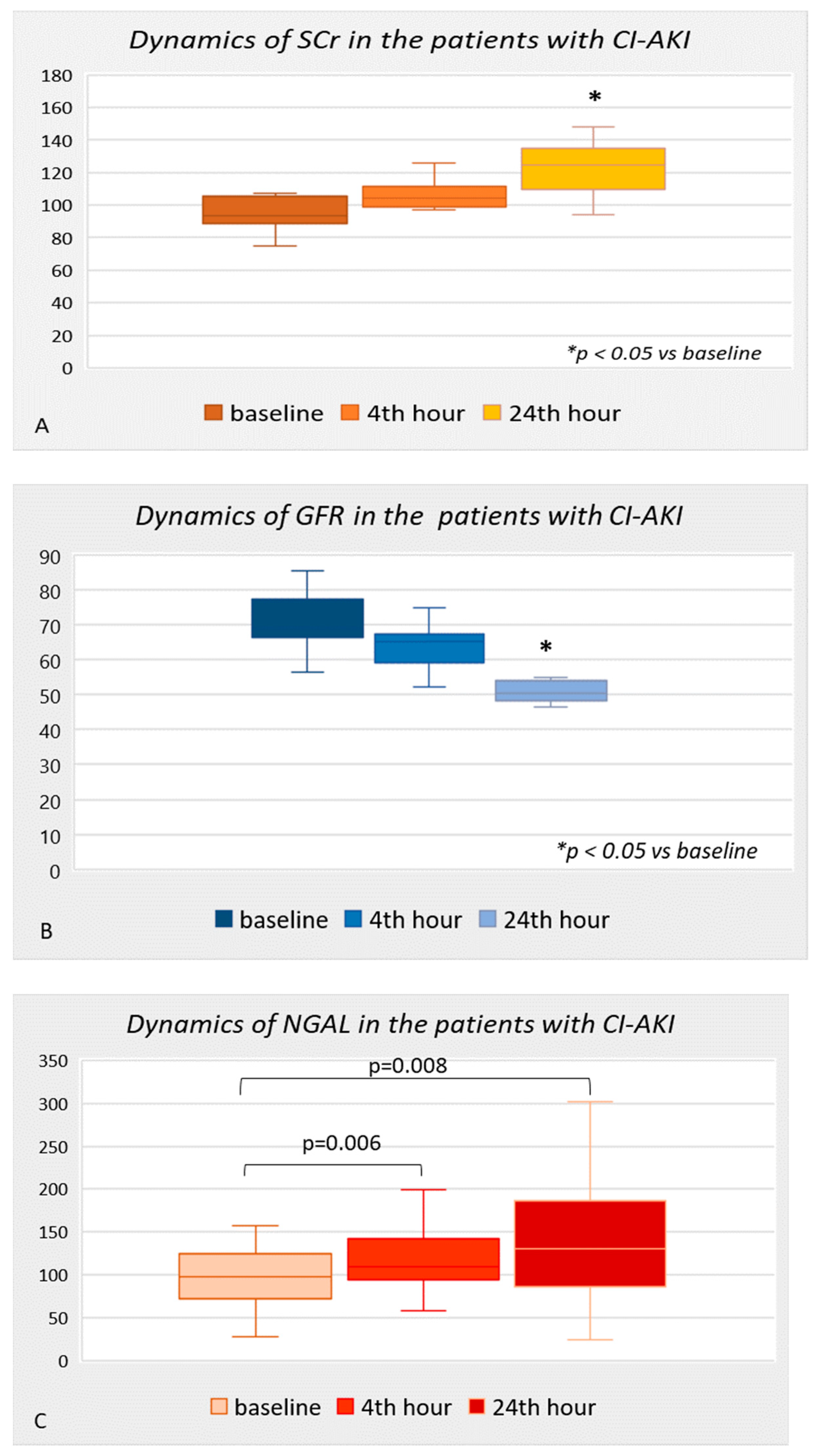Screen dimensions: 818x1456
Task: Click the p=0.006 annotation label
Action: [342, 1144]
